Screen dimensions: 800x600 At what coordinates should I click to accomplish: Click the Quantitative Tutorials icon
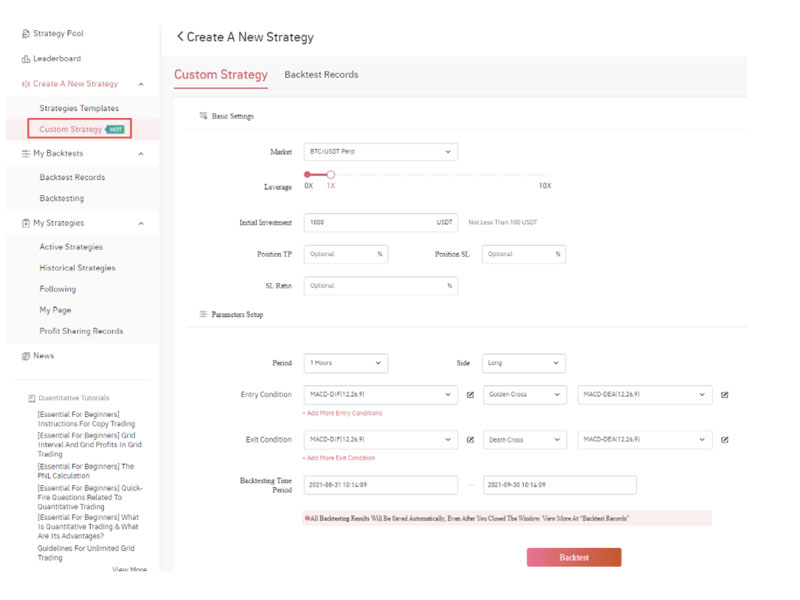(x=32, y=398)
